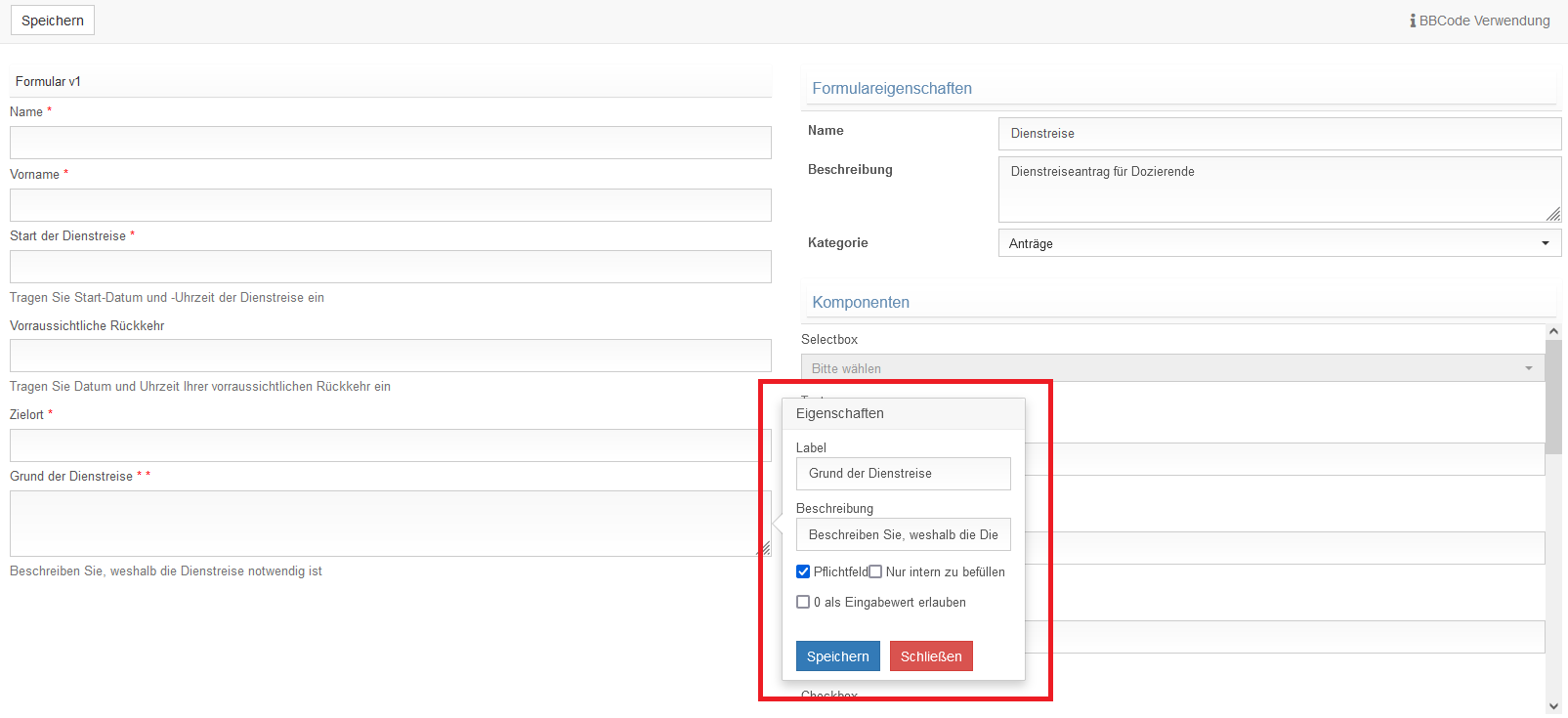Screen dimensions: 1568x718
Task: Click the Komponenten scrollbar up arrow
Action: [x=1554, y=332]
